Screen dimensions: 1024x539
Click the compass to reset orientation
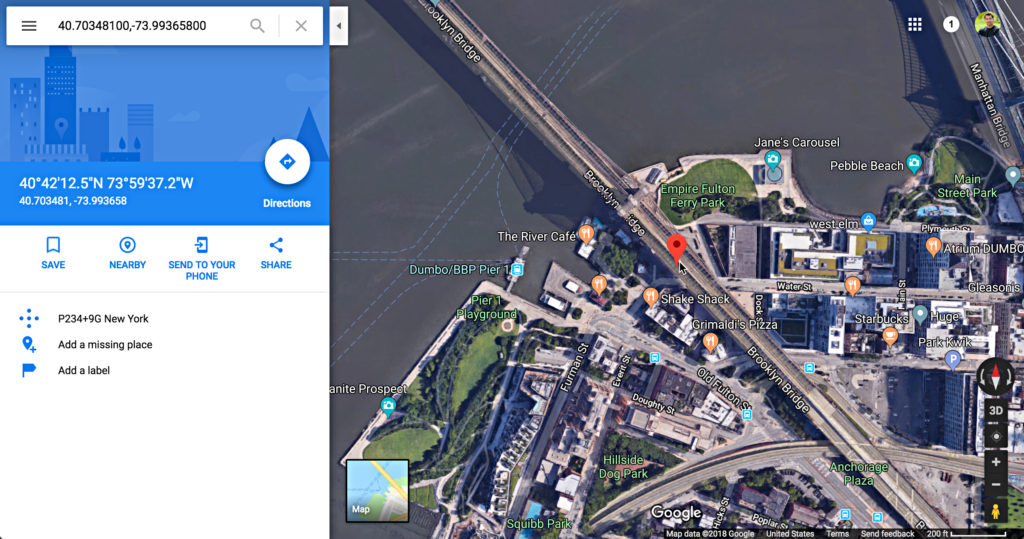tap(995, 377)
